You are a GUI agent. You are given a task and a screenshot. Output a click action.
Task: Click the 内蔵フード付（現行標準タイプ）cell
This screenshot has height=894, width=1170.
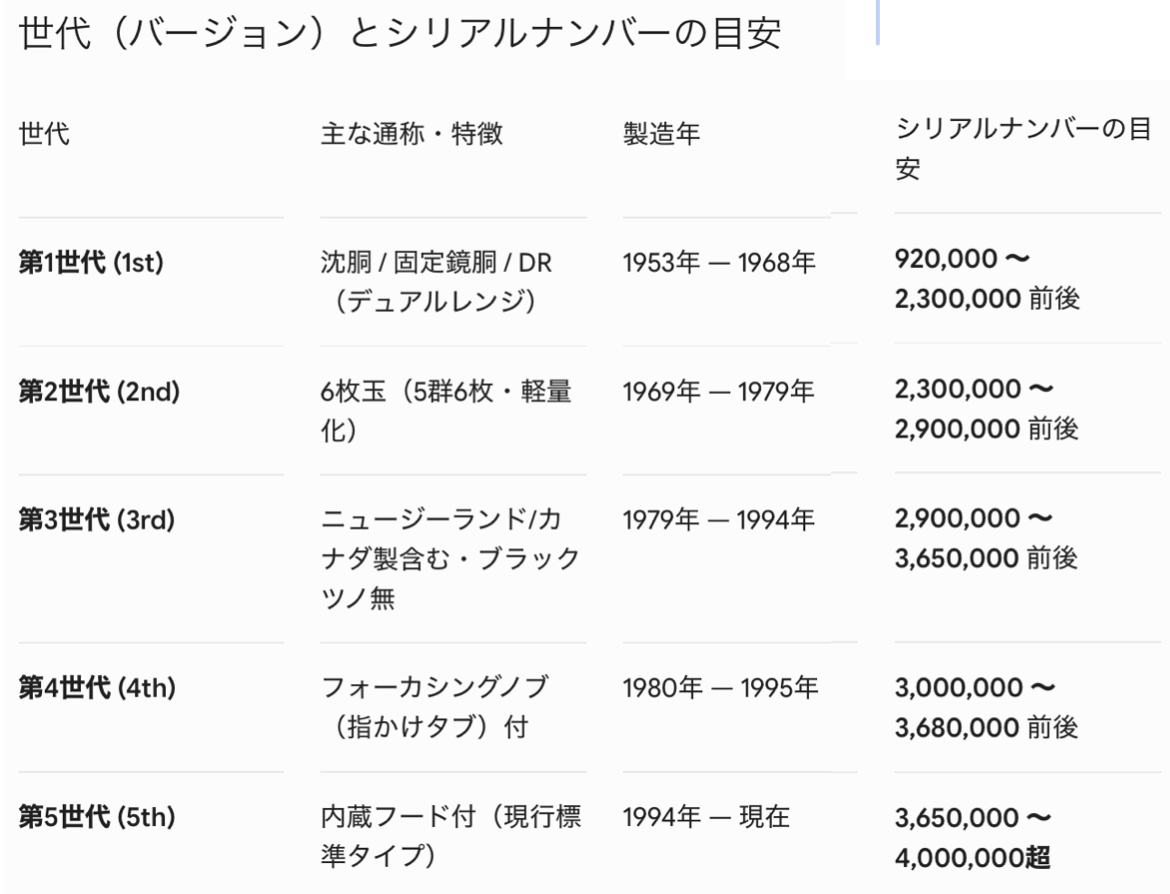451,836
